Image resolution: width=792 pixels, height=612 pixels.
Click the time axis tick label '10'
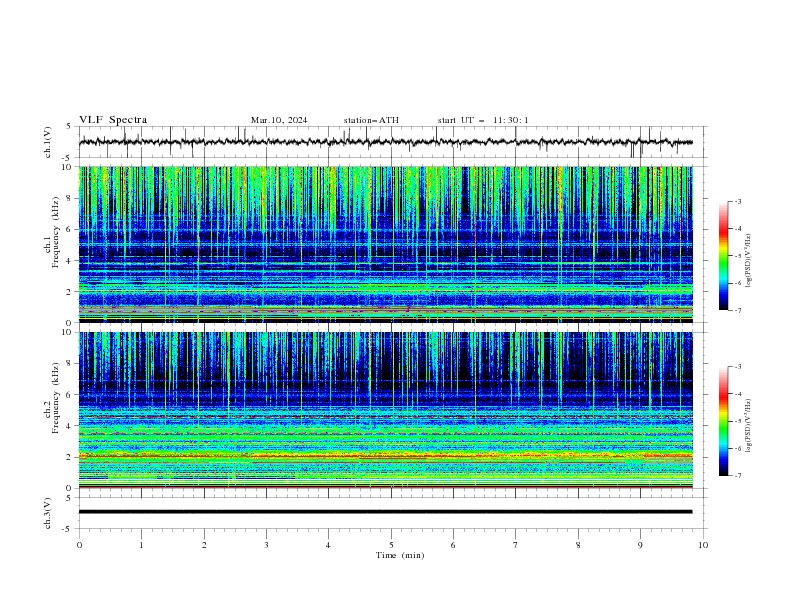click(x=703, y=545)
